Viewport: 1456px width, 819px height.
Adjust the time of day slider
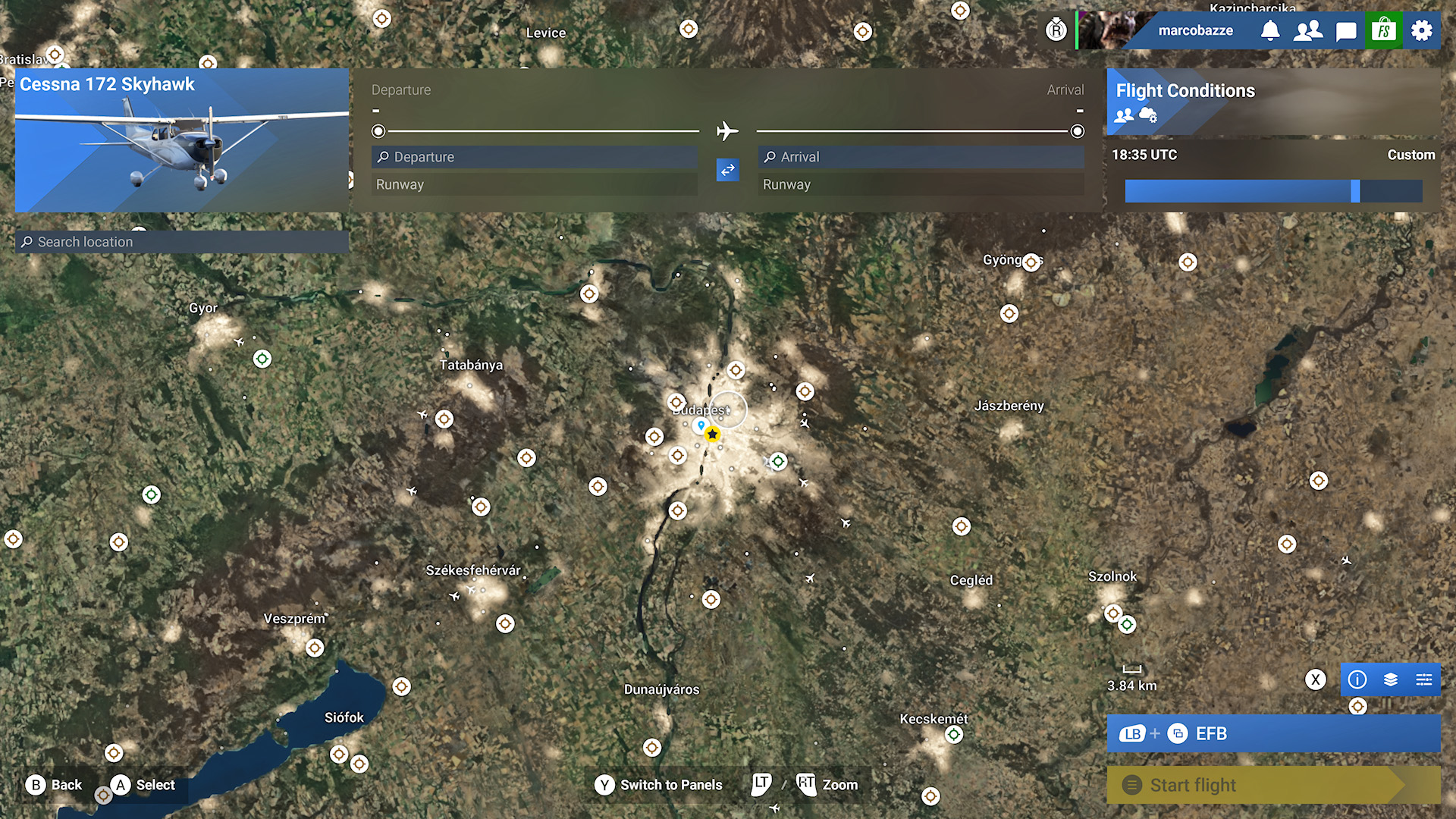click(1355, 191)
